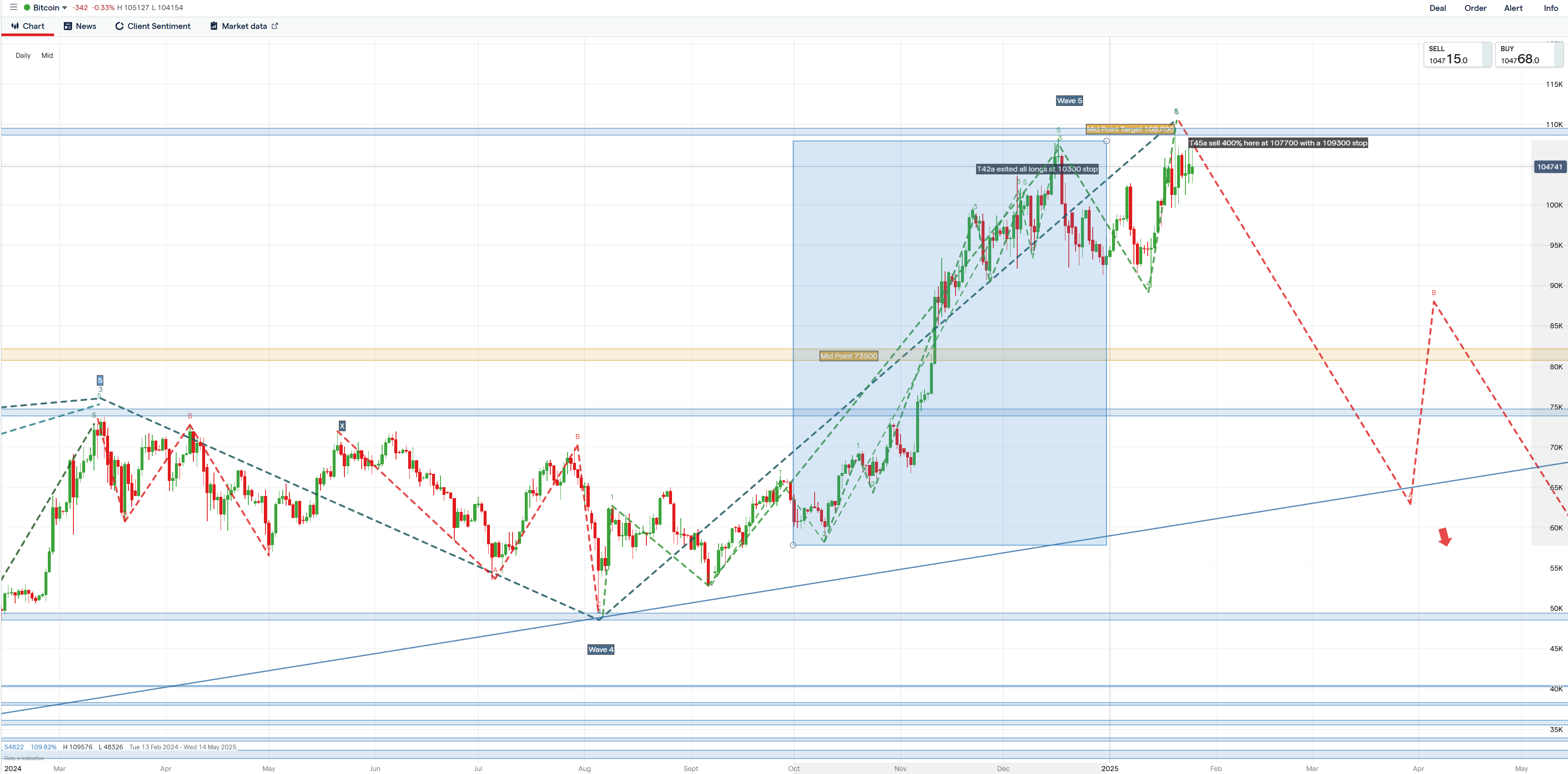Open the Daily timeframe selector
The width and height of the screenshot is (1568, 774).
pyautogui.click(x=23, y=55)
